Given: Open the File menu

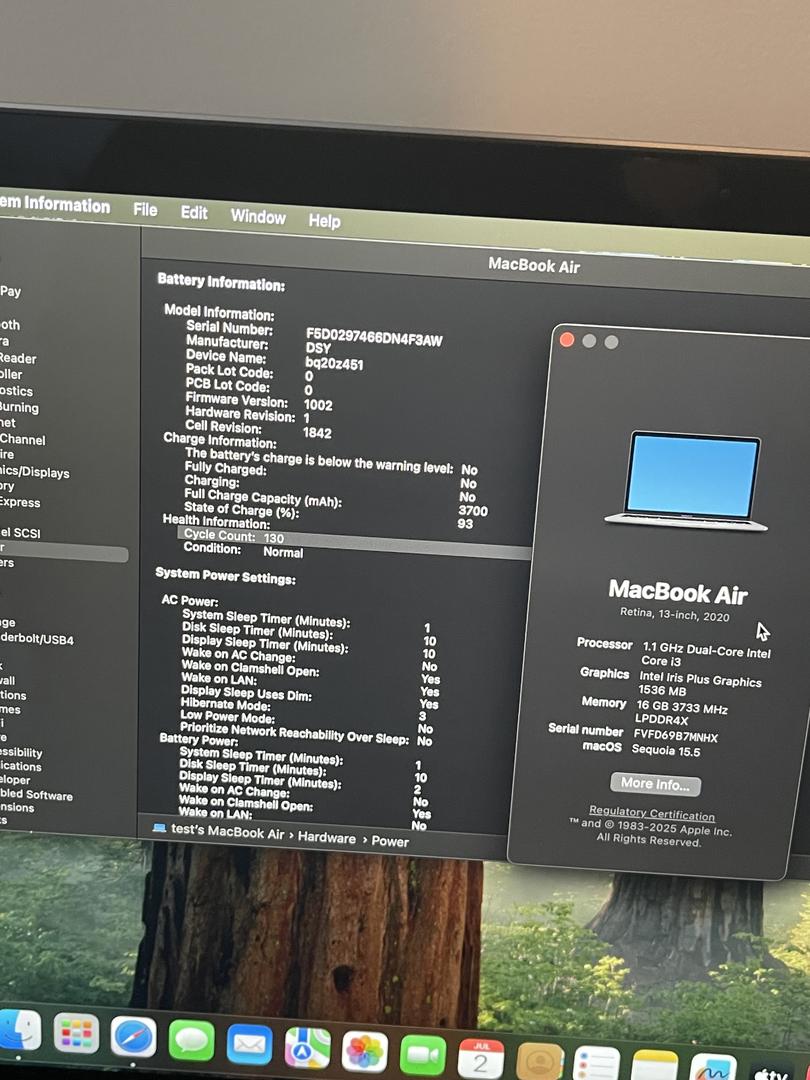Looking at the screenshot, I should click(x=145, y=210).
